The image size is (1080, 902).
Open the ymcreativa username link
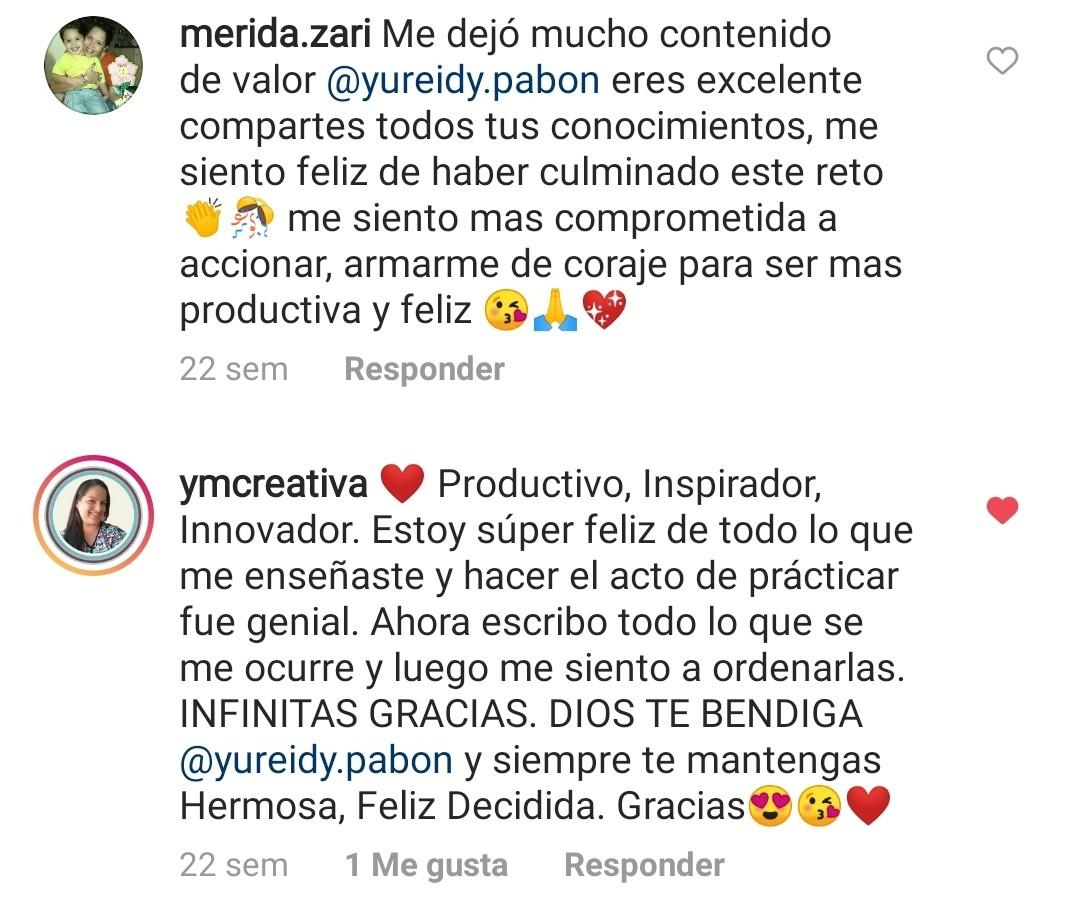point(273,484)
